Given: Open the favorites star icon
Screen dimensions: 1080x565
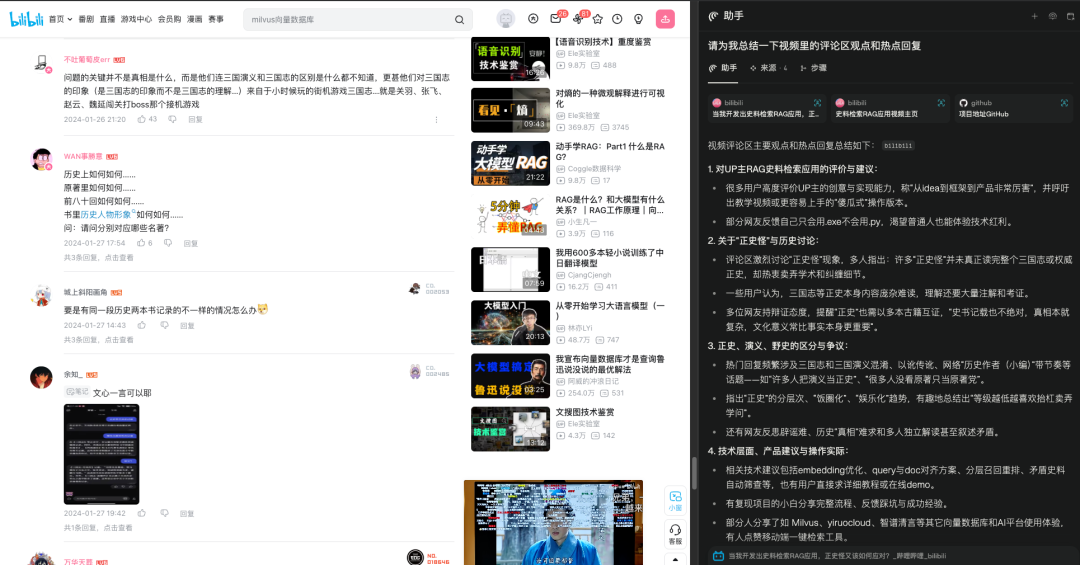Looking at the screenshot, I should 597,19.
